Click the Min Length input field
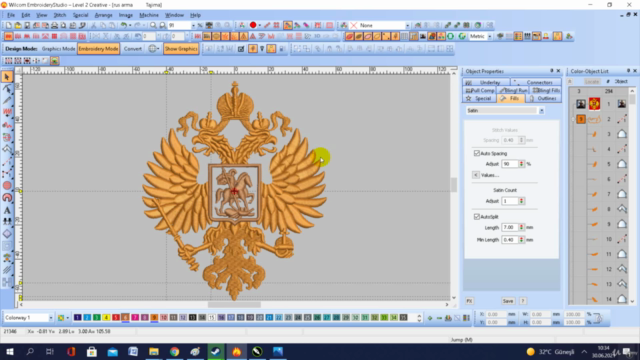This screenshot has width=640, height=360. (x=509, y=240)
